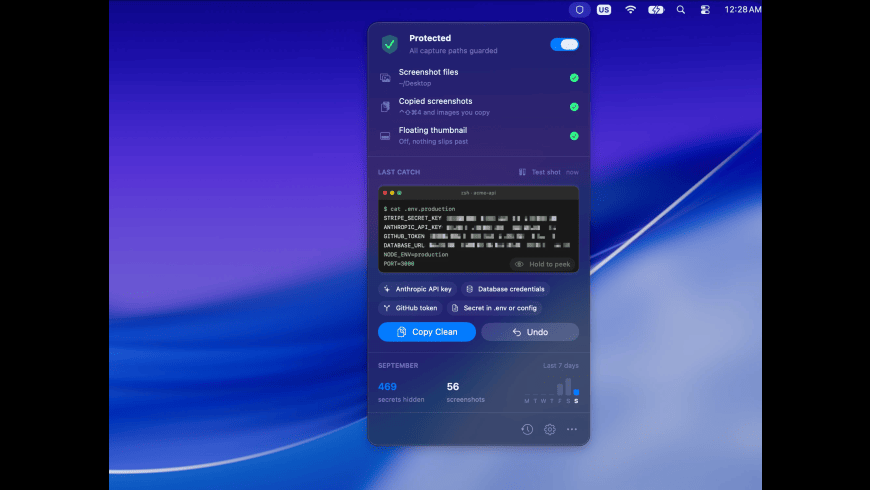Open Spotlight search icon

point(681,9)
